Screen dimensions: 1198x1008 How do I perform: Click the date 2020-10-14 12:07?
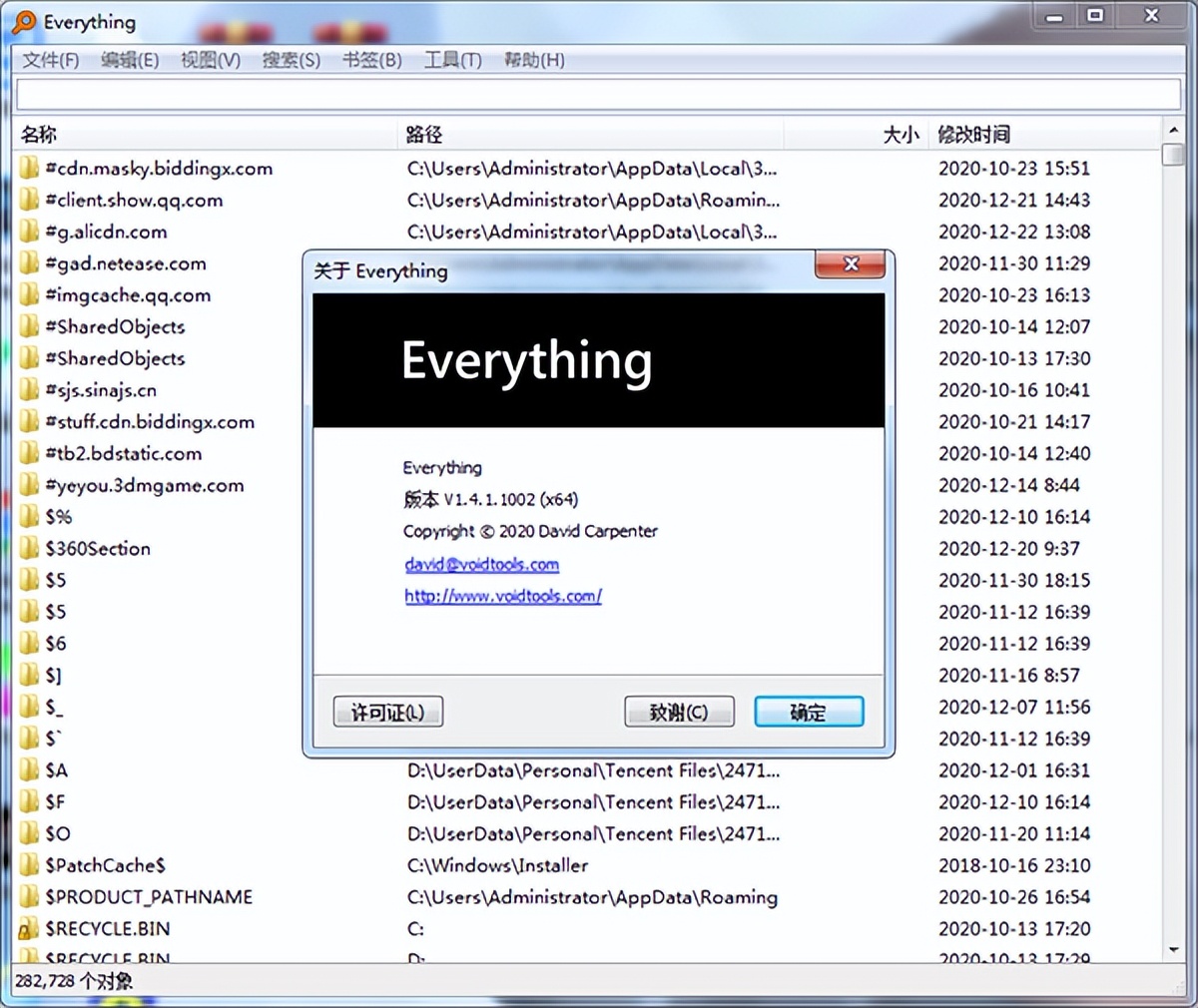tap(1014, 326)
